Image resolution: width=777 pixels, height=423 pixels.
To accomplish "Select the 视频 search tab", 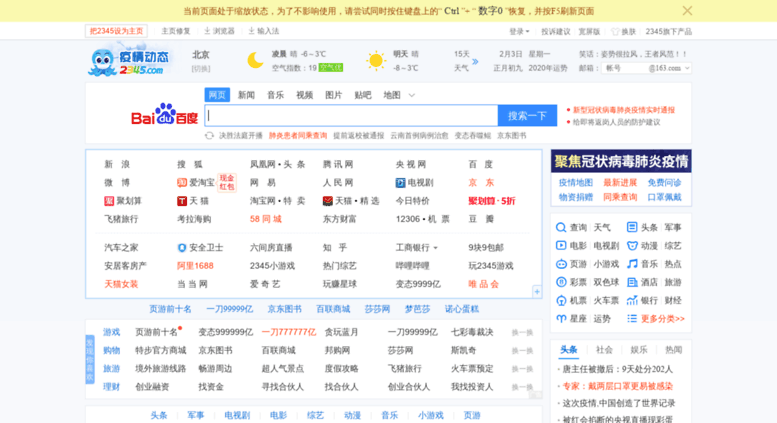I will pyautogui.click(x=304, y=95).
